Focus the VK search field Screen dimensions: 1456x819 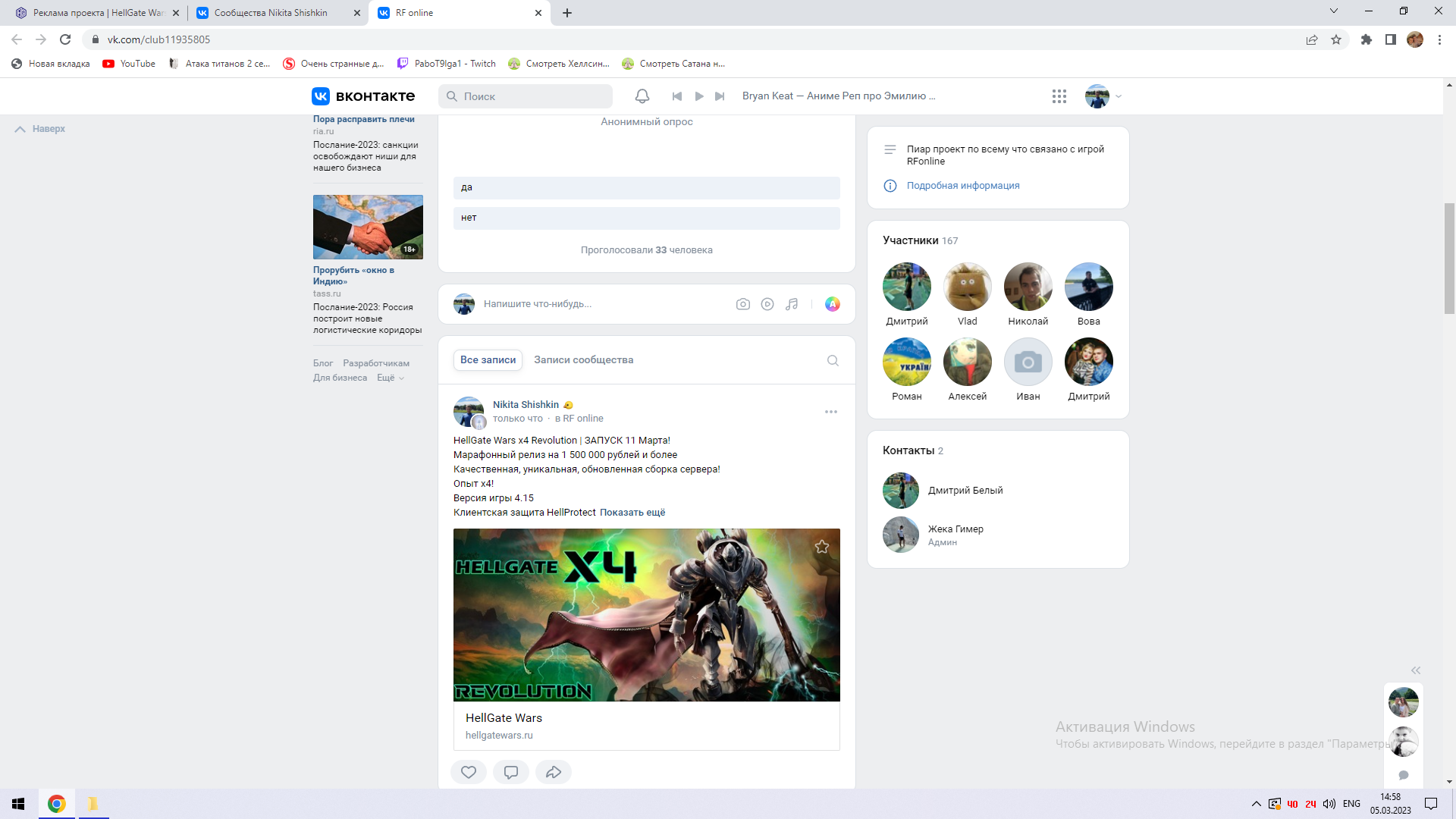coord(526,96)
